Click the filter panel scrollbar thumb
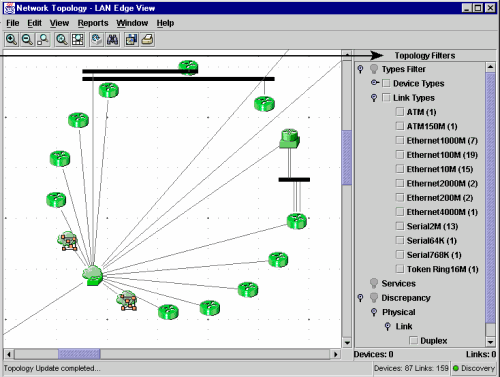 pos(490,198)
